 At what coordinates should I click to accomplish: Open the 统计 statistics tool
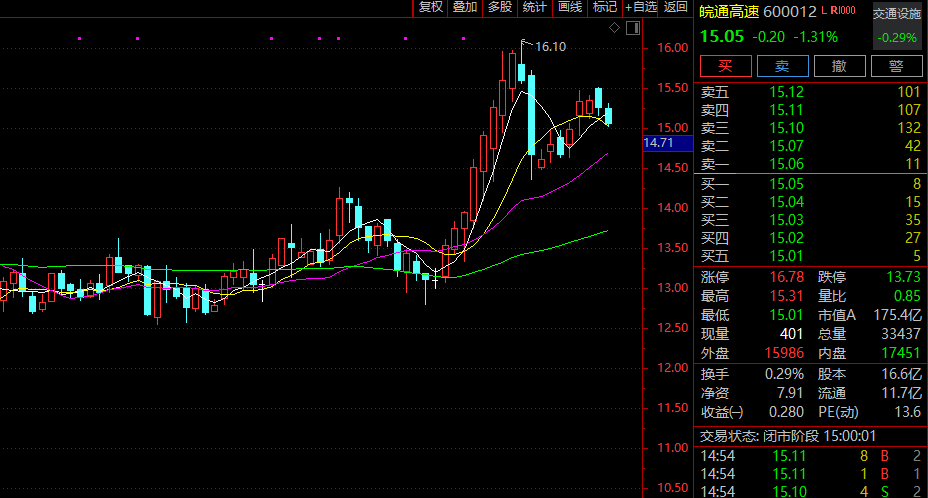click(535, 8)
